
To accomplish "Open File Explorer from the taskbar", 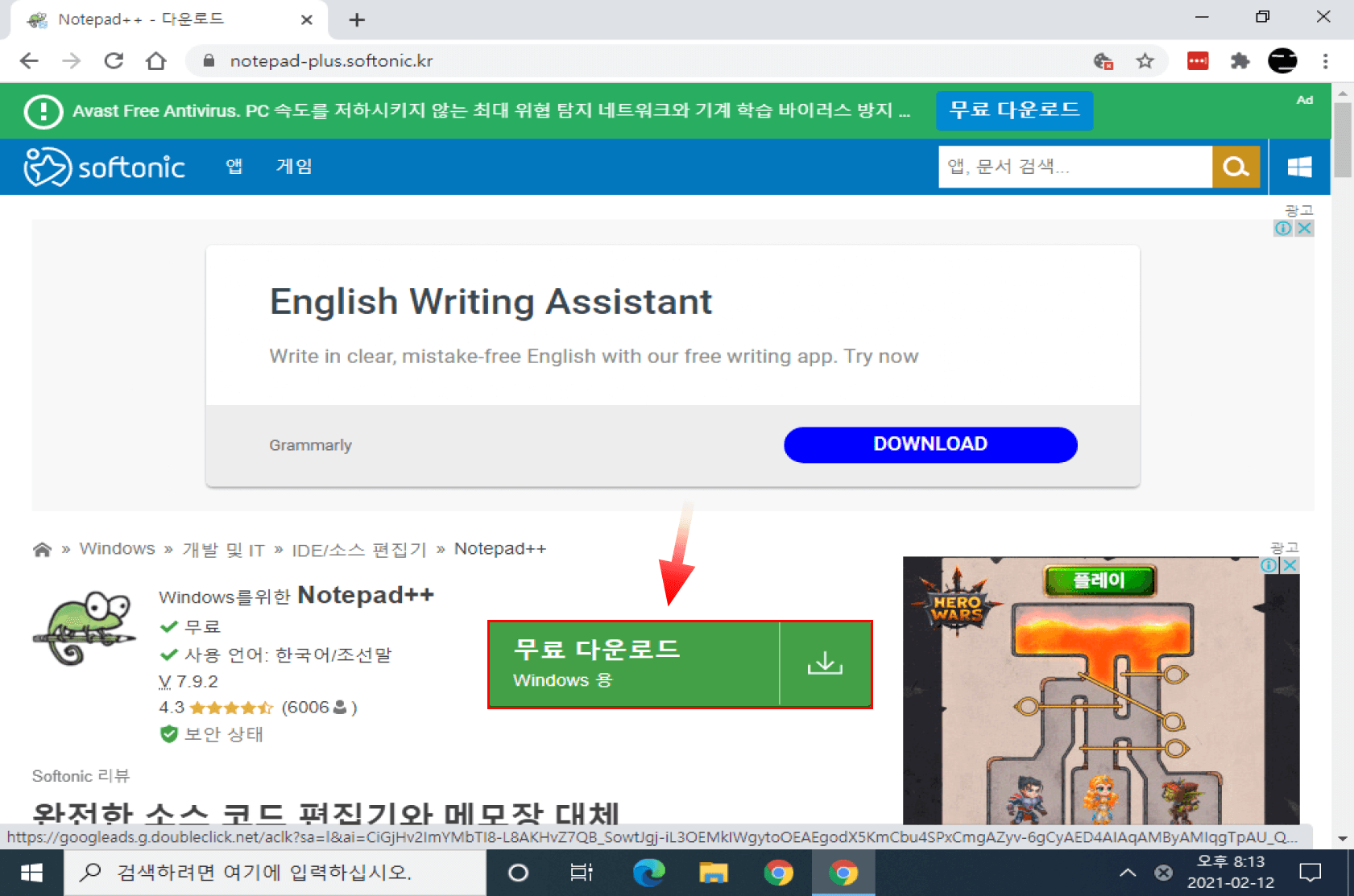I will click(713, 873).
